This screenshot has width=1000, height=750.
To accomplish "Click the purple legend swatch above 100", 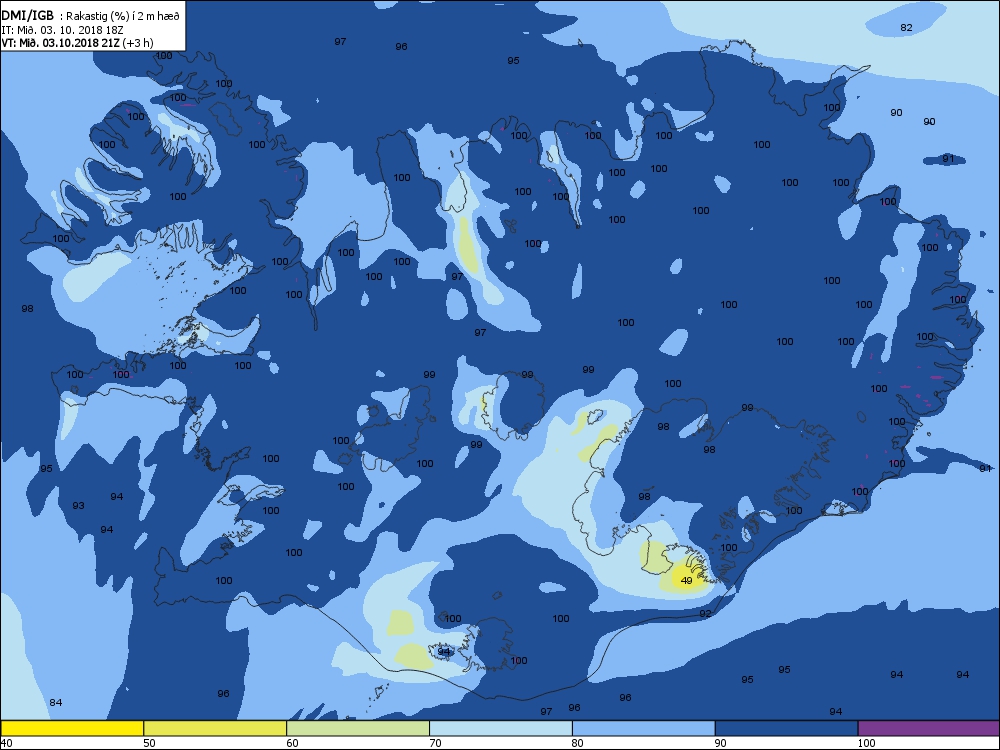I will pyautogui.click(x=929, y=728).
